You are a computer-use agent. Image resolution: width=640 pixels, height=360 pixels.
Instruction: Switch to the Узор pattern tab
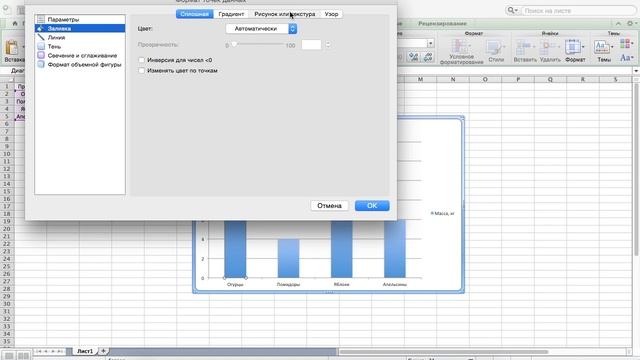[x=331, y=14]
